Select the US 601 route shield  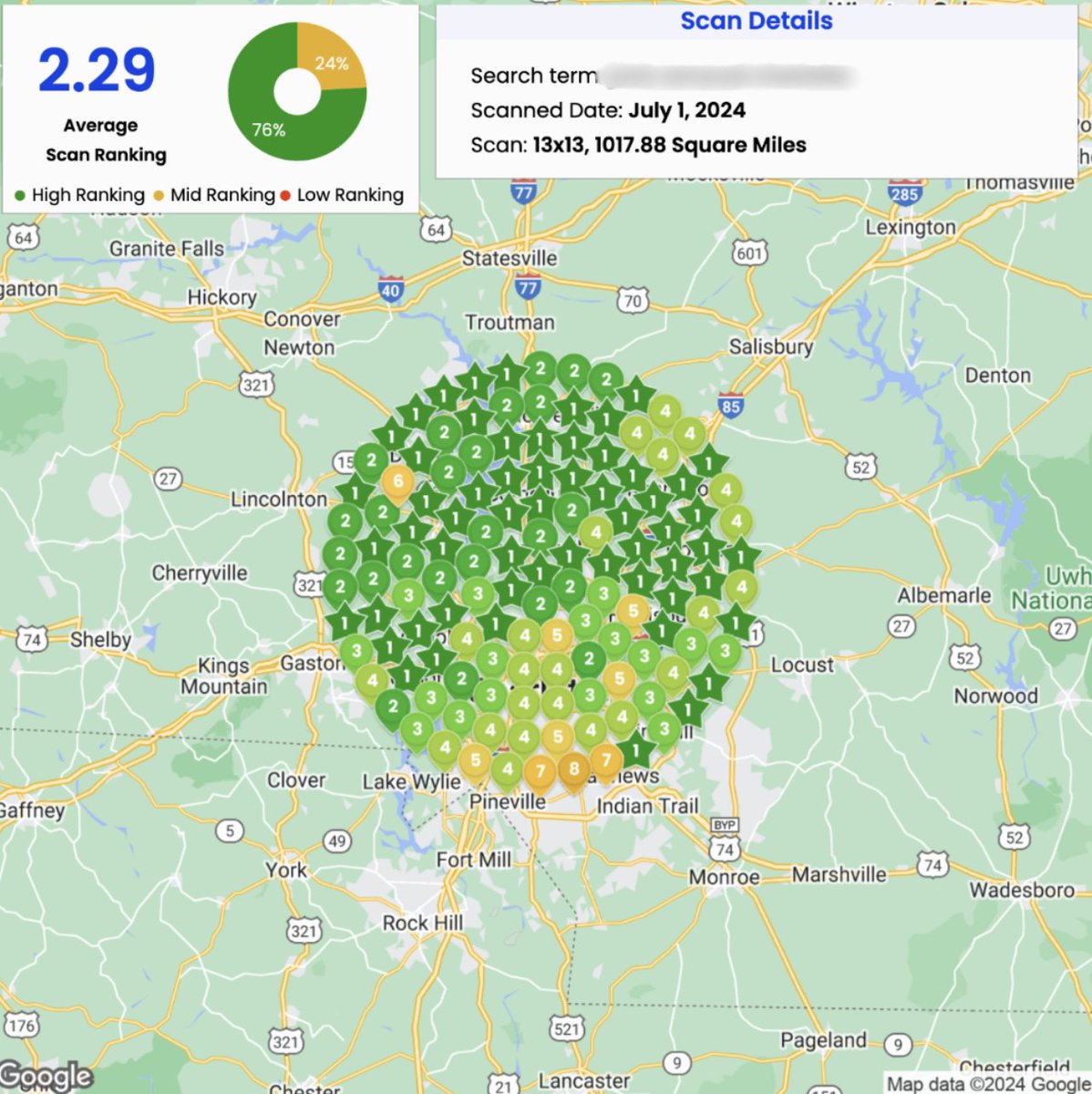coord(749,253)
